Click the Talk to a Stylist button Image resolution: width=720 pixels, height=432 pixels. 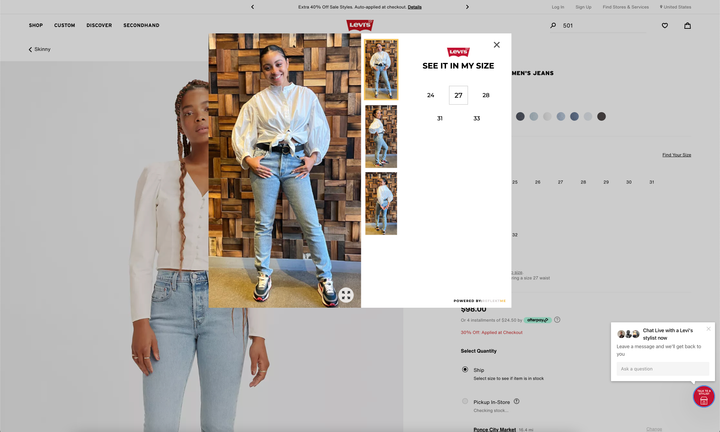click(703, 397)
